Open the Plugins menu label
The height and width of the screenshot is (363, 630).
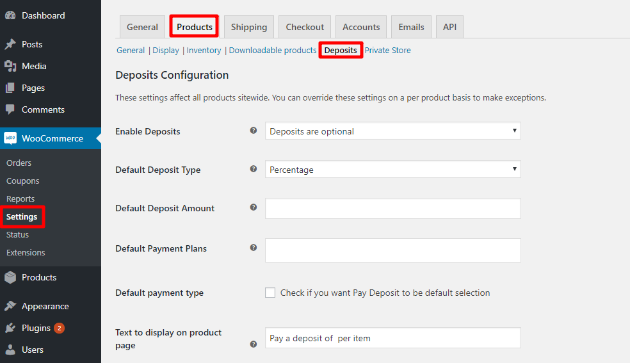[x=36, y=328]
